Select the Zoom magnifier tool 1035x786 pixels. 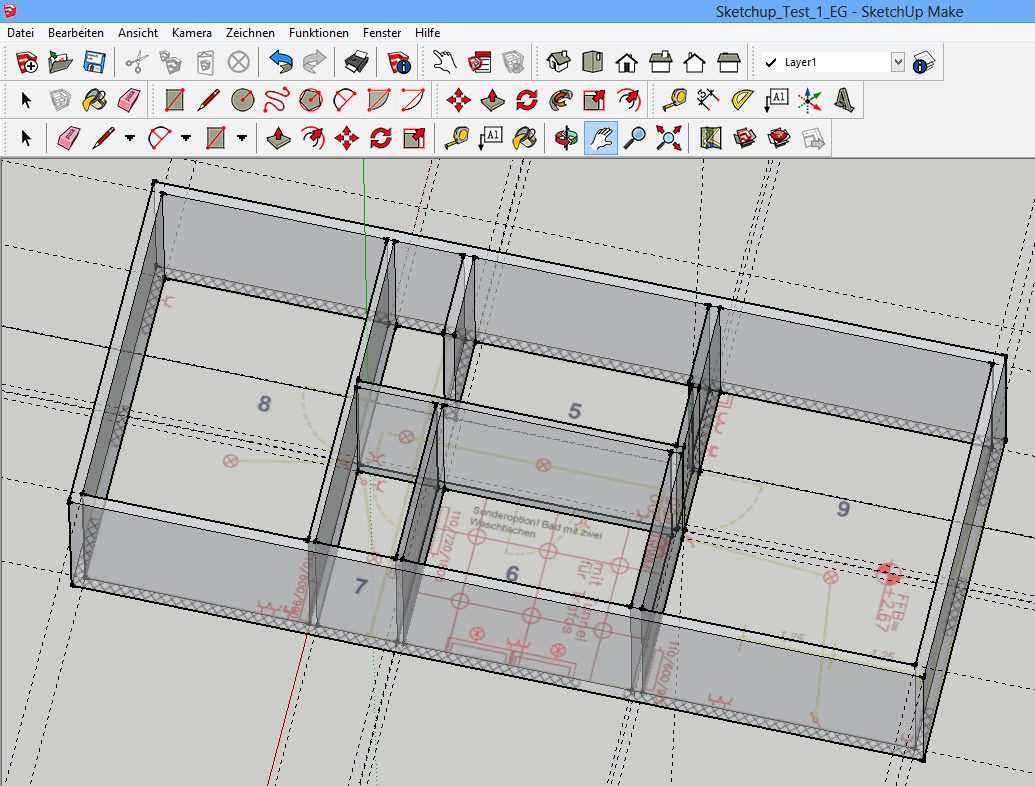pyautogui.click(x=635, y=139)
